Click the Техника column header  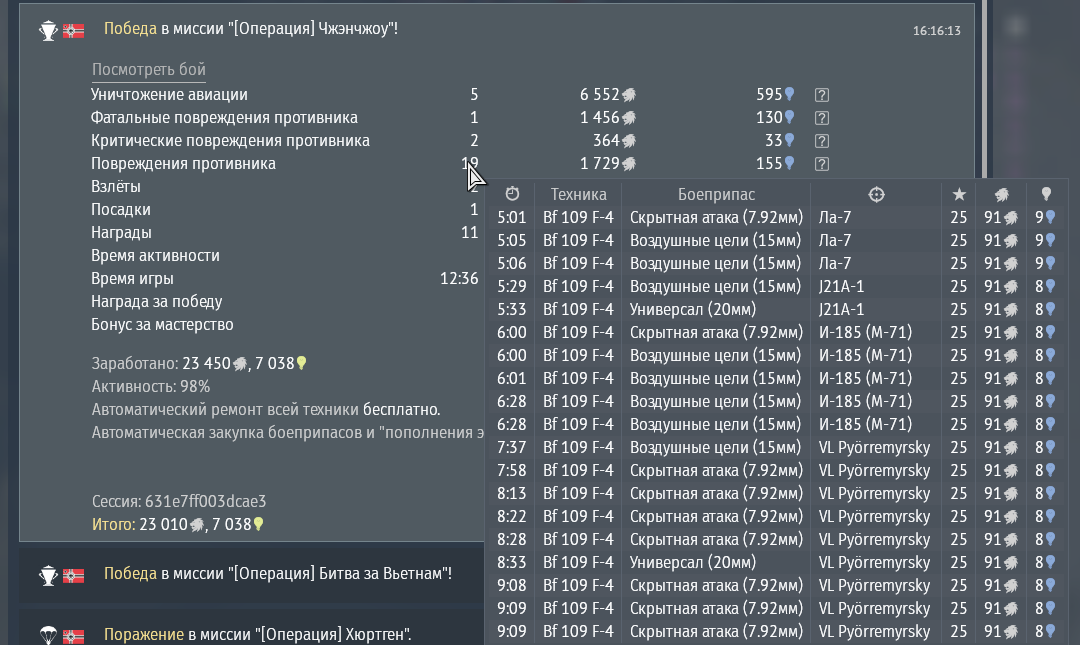click(578, 194)
